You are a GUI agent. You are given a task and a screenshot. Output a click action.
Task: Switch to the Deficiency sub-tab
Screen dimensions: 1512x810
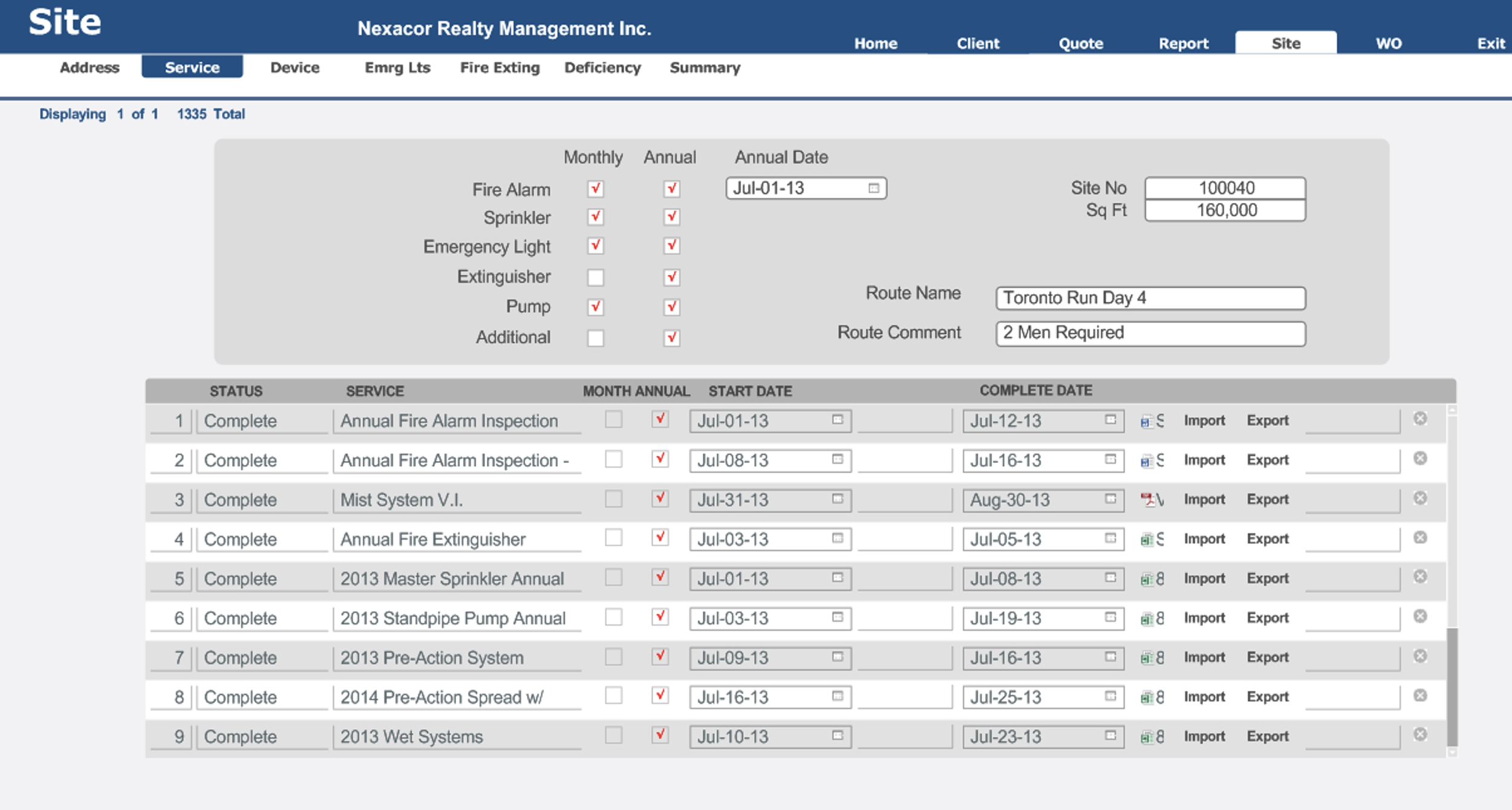[602, 68]
